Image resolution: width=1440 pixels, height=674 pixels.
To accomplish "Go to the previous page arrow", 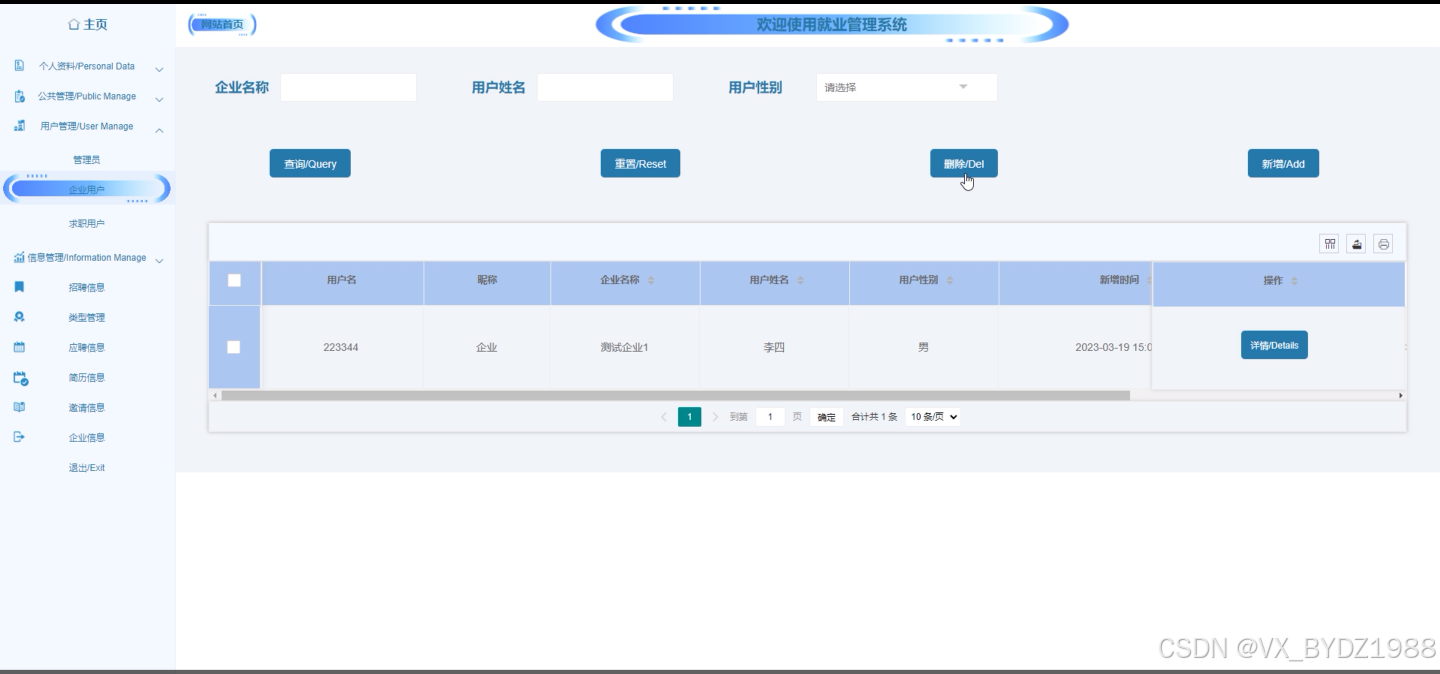I will (664, 417).
